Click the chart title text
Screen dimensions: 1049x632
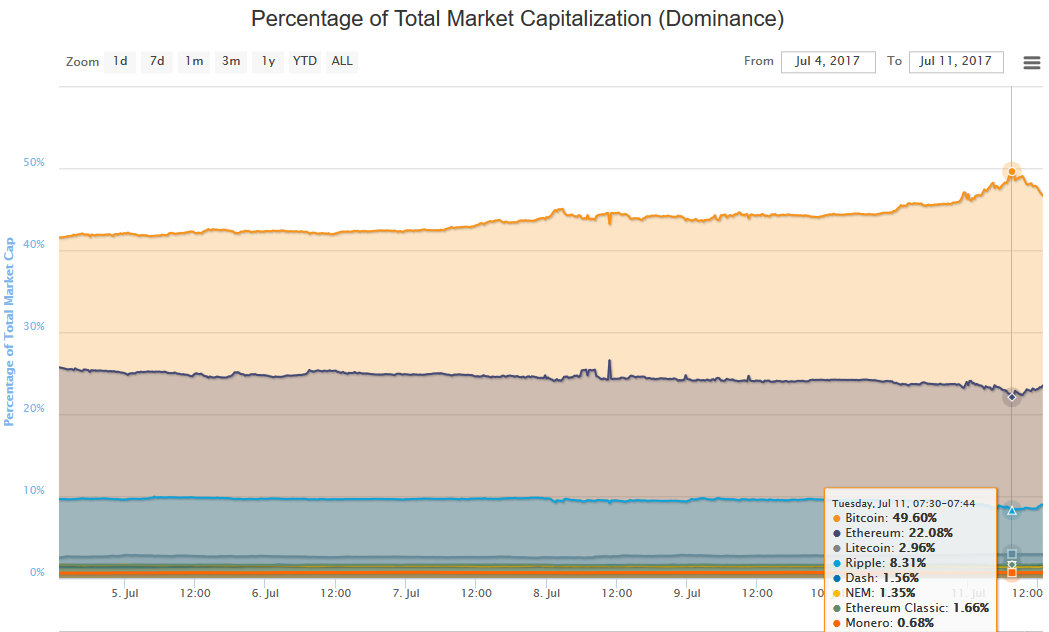(x=517, y=19)
